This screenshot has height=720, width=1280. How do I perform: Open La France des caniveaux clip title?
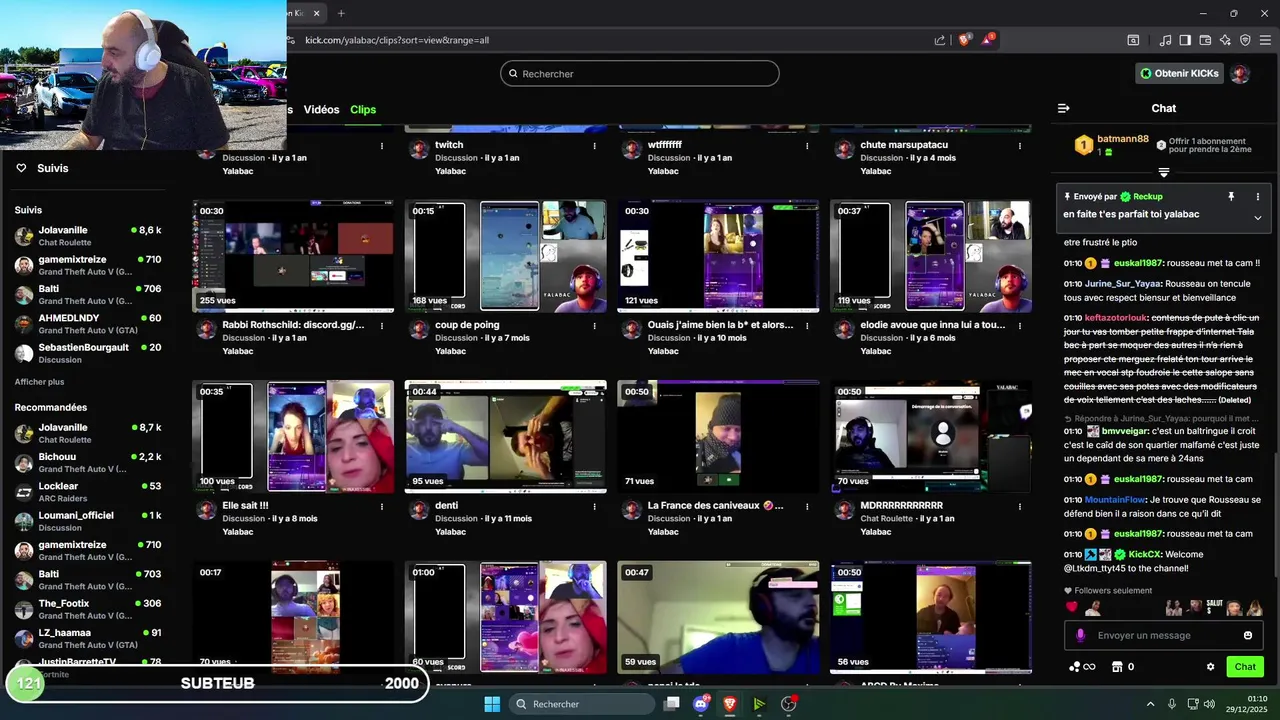click(x=715, y=506)
